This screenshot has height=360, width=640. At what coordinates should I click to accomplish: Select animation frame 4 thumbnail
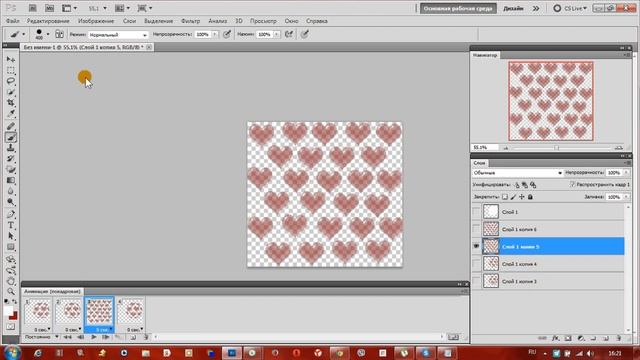tap(131, 312)
